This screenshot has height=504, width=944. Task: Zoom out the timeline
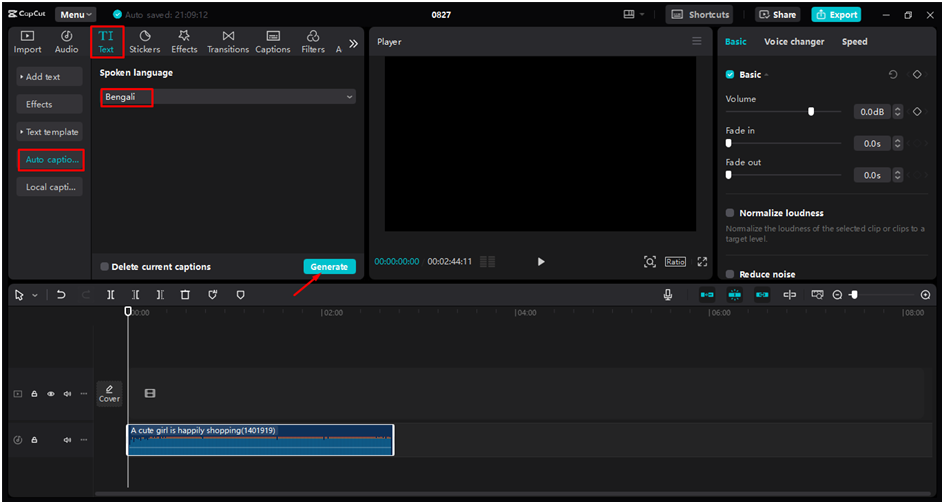pyautogui.click(x=837, y=294)
